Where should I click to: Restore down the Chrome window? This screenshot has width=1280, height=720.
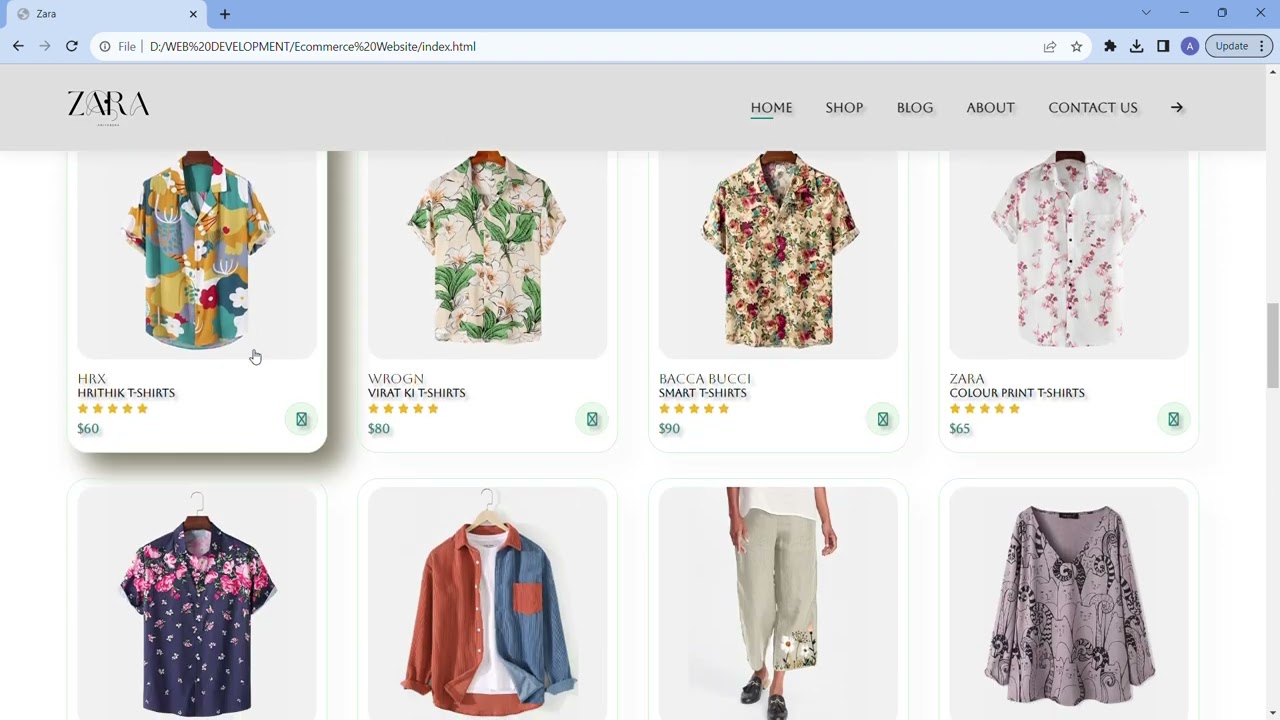[1222, 13]
